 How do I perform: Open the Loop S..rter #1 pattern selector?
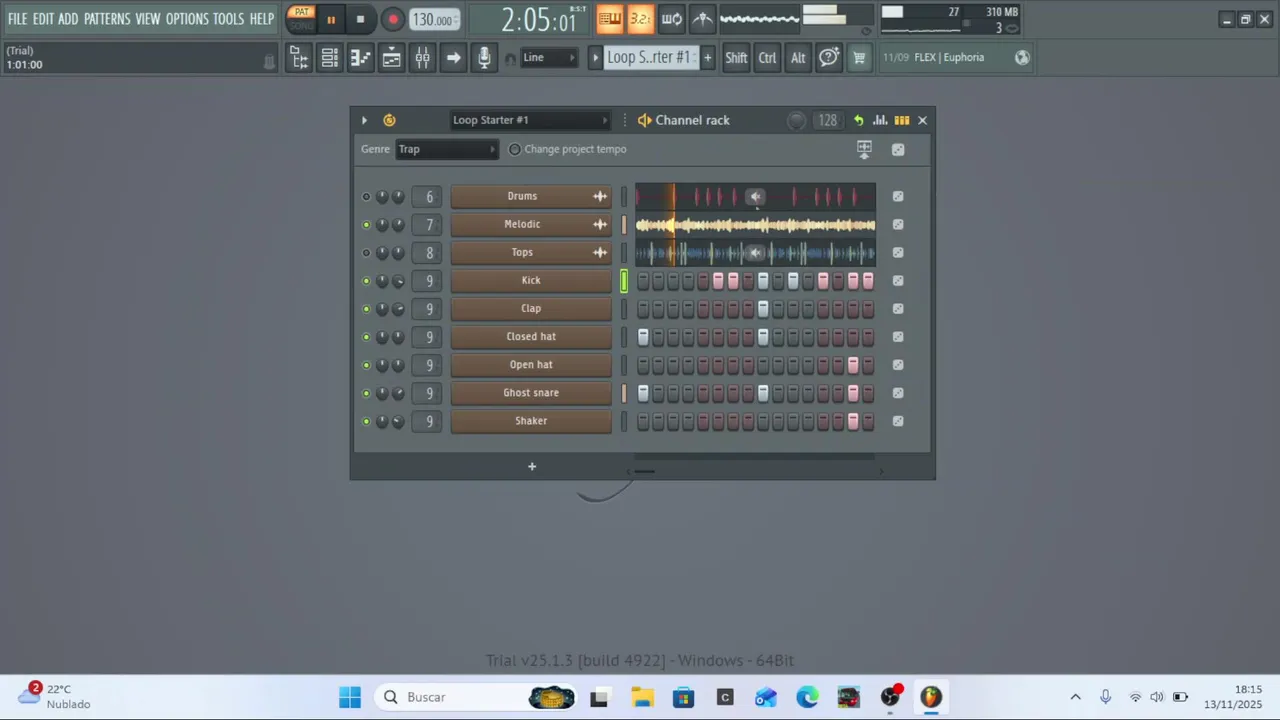point(649,58)
